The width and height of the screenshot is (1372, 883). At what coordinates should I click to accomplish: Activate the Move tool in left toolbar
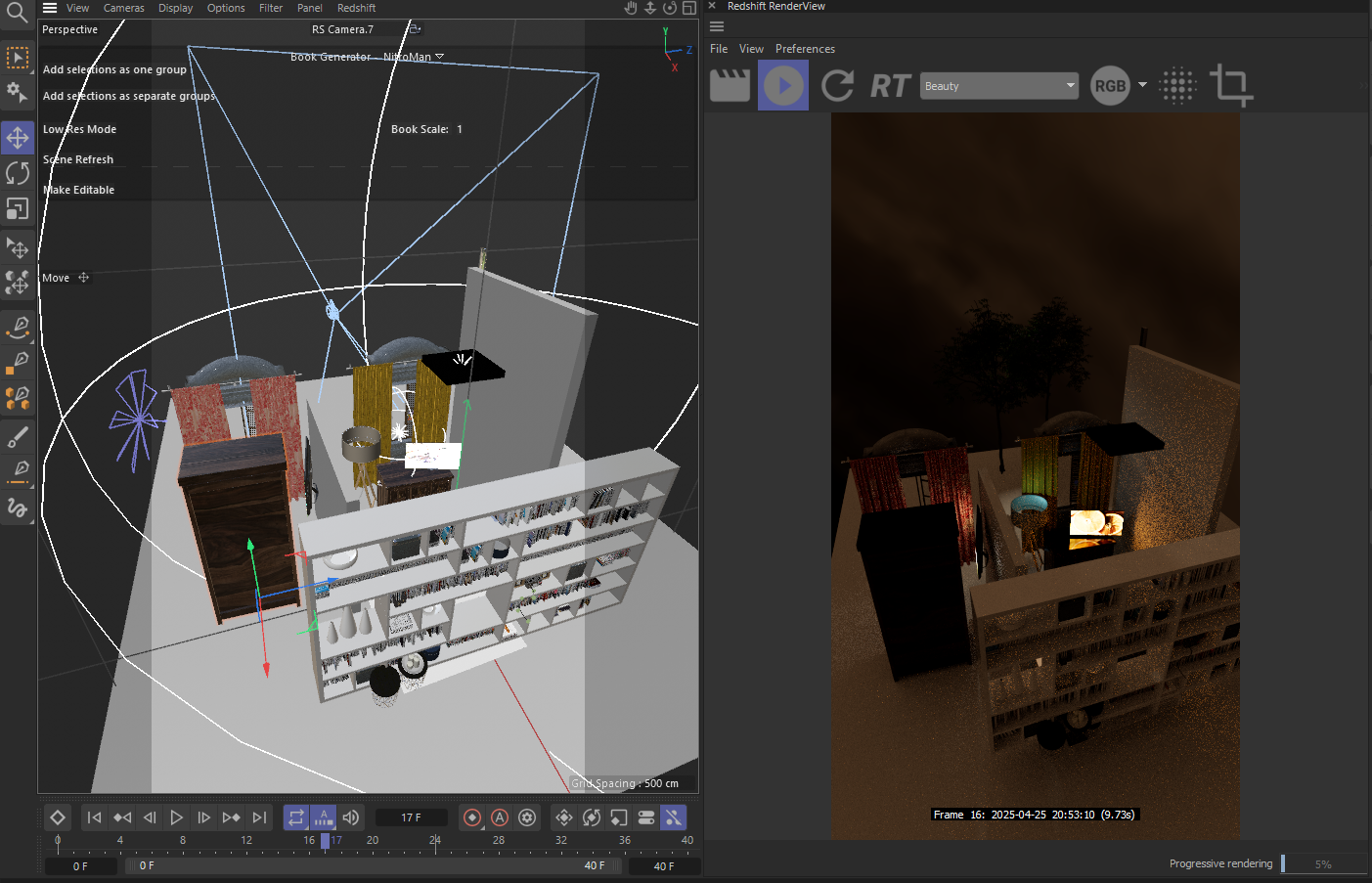click(x=18, y=138)
